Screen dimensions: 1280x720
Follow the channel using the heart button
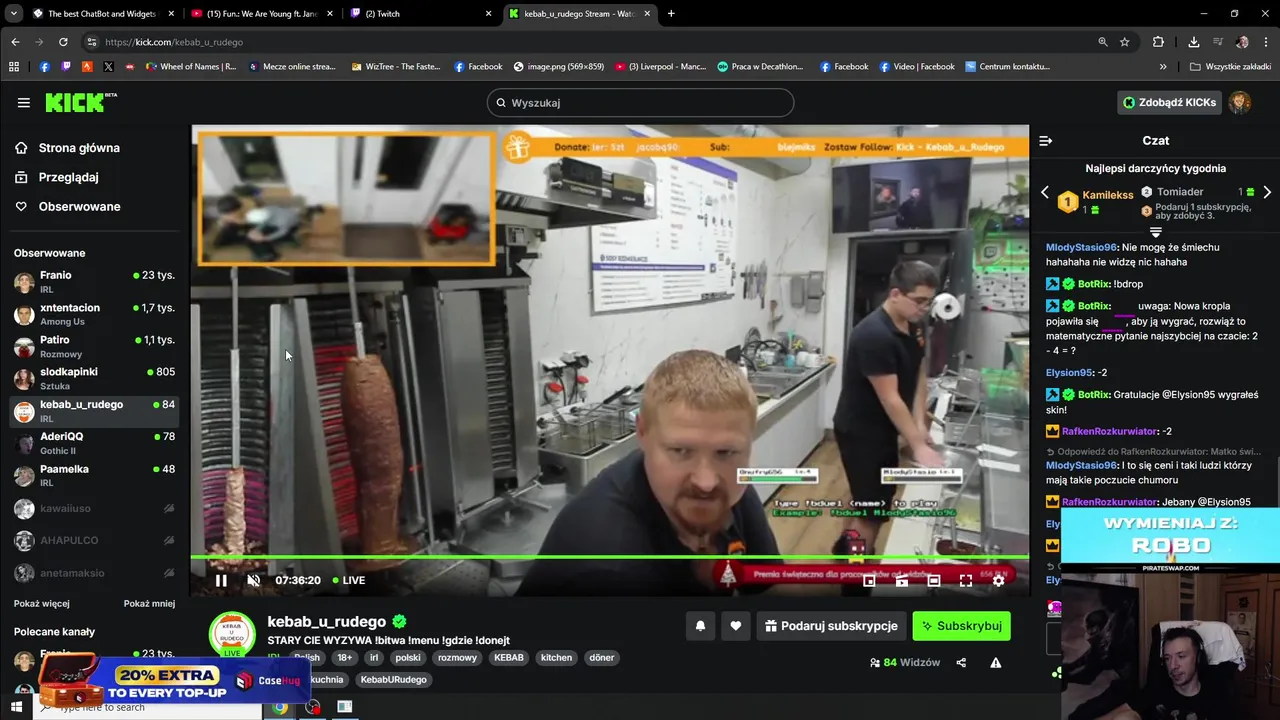pyautogui.click(x=736, y=626)
